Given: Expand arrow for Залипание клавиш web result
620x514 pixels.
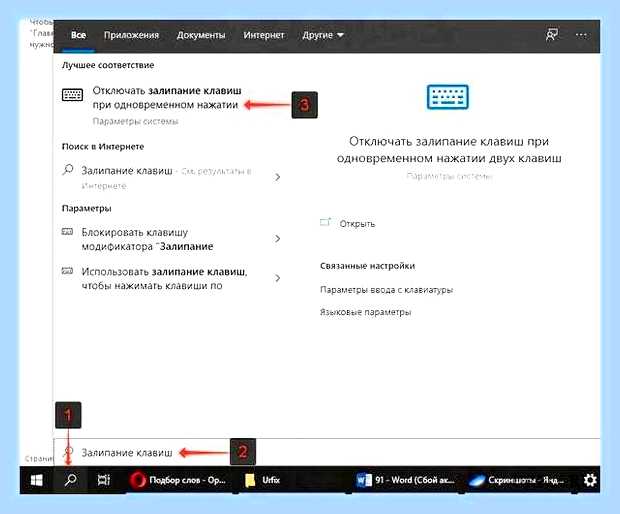Looking at the screenshot, I should pyautogui.click(x=278, y=177).
